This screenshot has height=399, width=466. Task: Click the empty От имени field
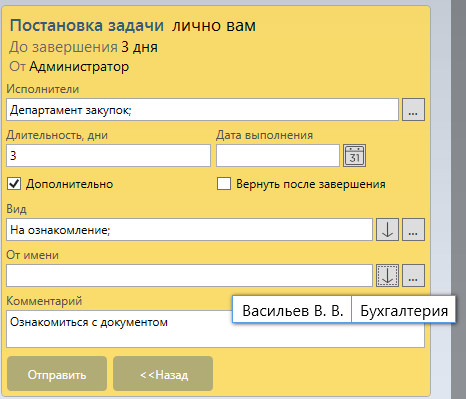click(x=189, y=275)
